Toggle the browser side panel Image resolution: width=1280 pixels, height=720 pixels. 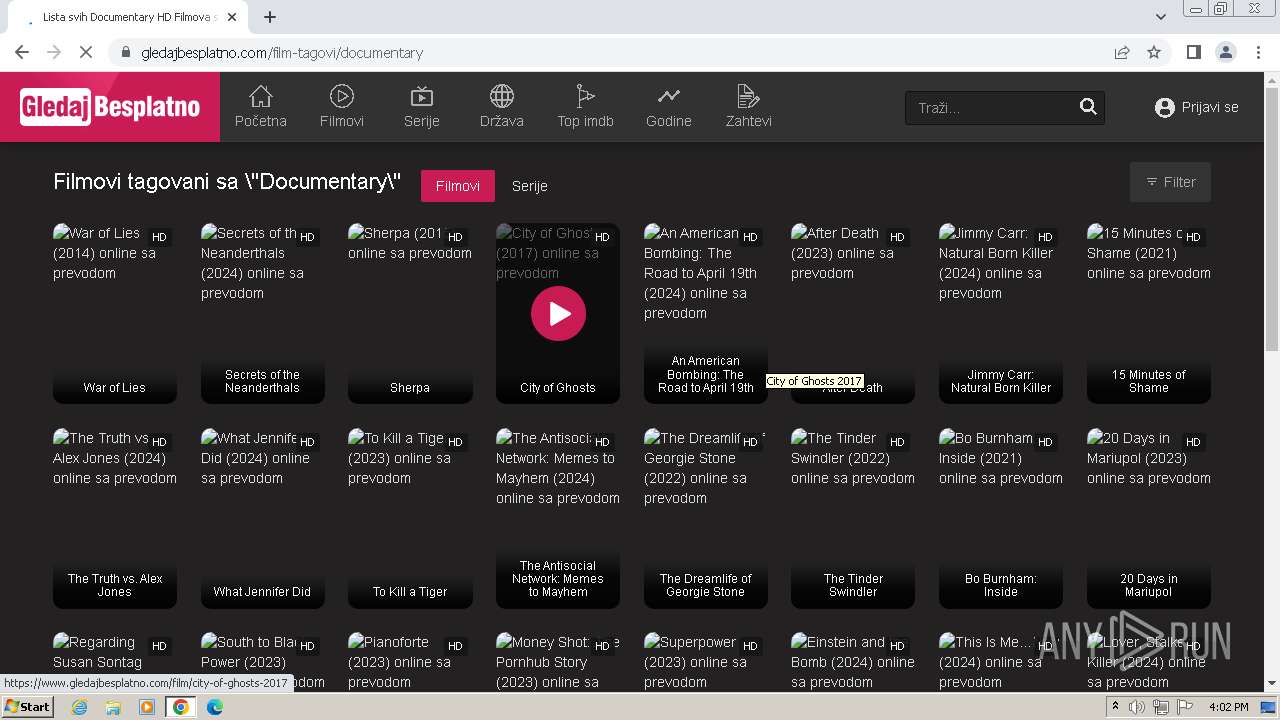click(x=1193, y=53)
